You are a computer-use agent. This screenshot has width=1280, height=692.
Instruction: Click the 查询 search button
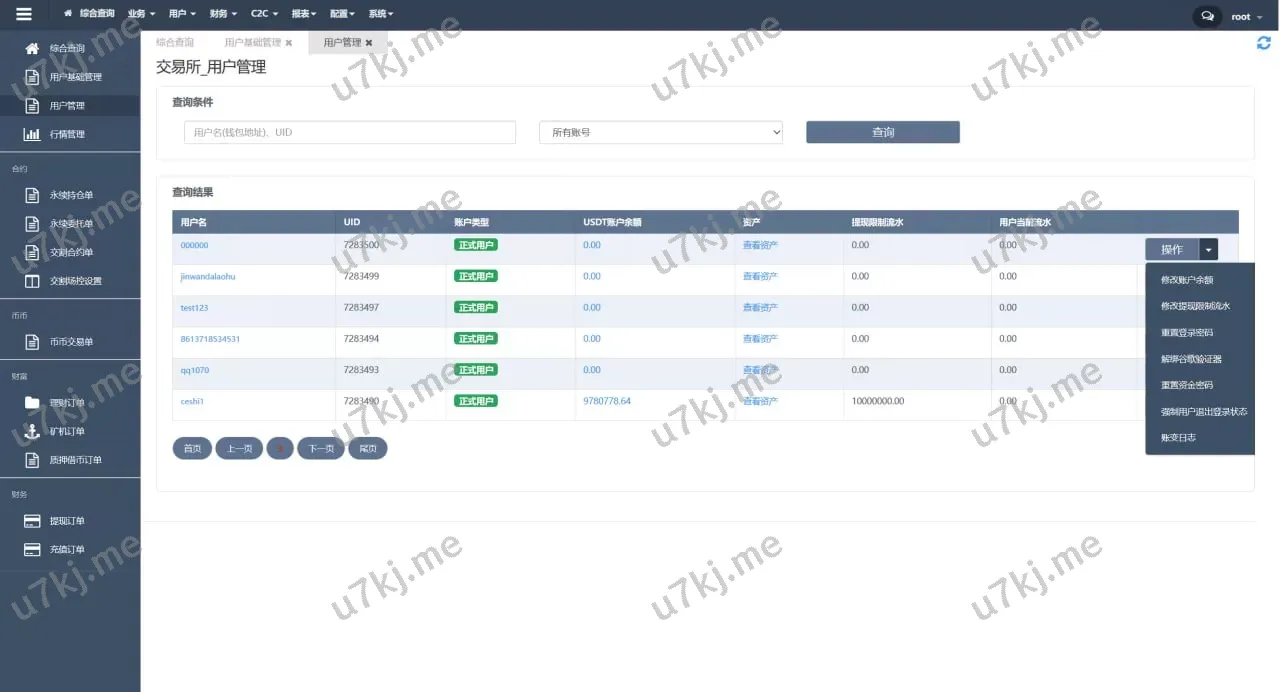coord(882,132)
